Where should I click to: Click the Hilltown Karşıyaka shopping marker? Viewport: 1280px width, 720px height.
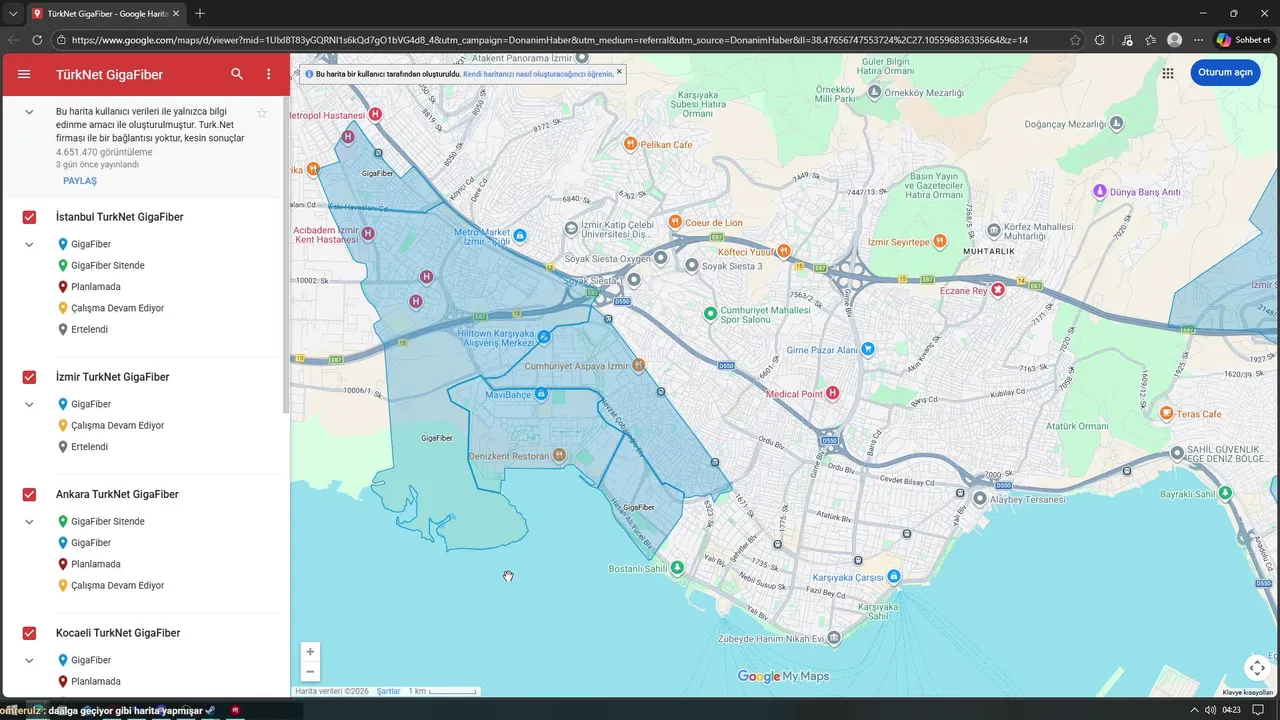coord(544,337)
